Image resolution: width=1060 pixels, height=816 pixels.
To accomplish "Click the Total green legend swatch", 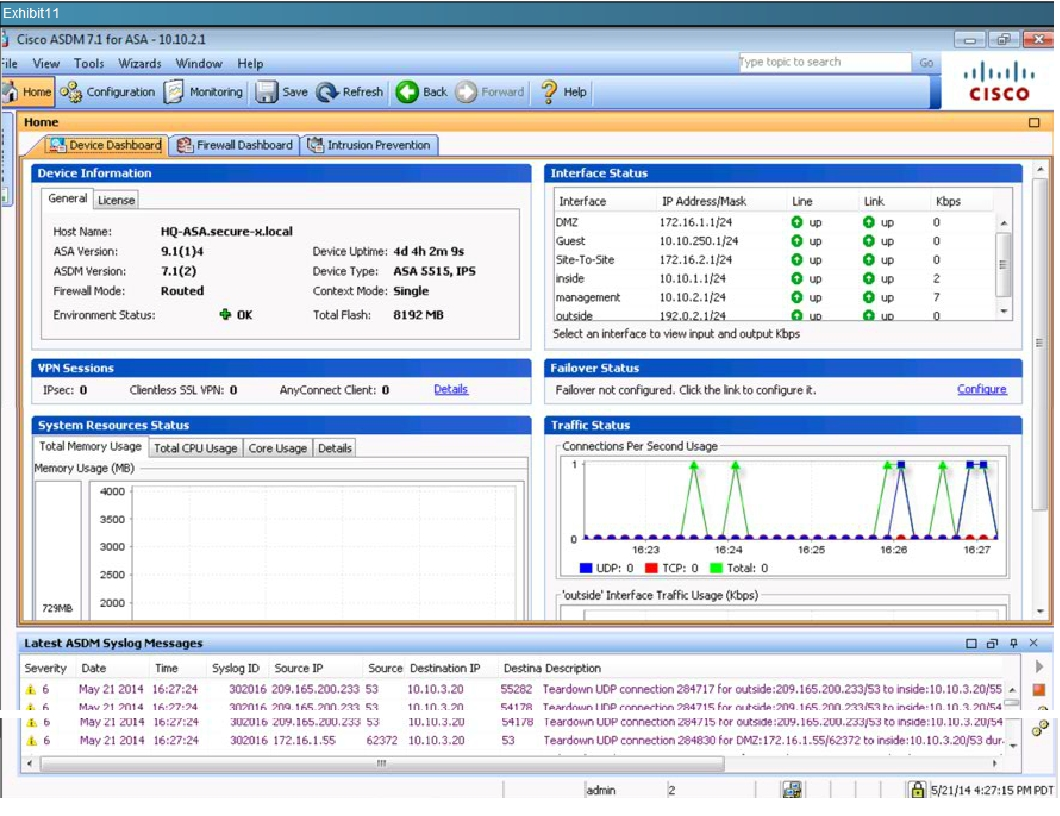I will coord(717,568).
